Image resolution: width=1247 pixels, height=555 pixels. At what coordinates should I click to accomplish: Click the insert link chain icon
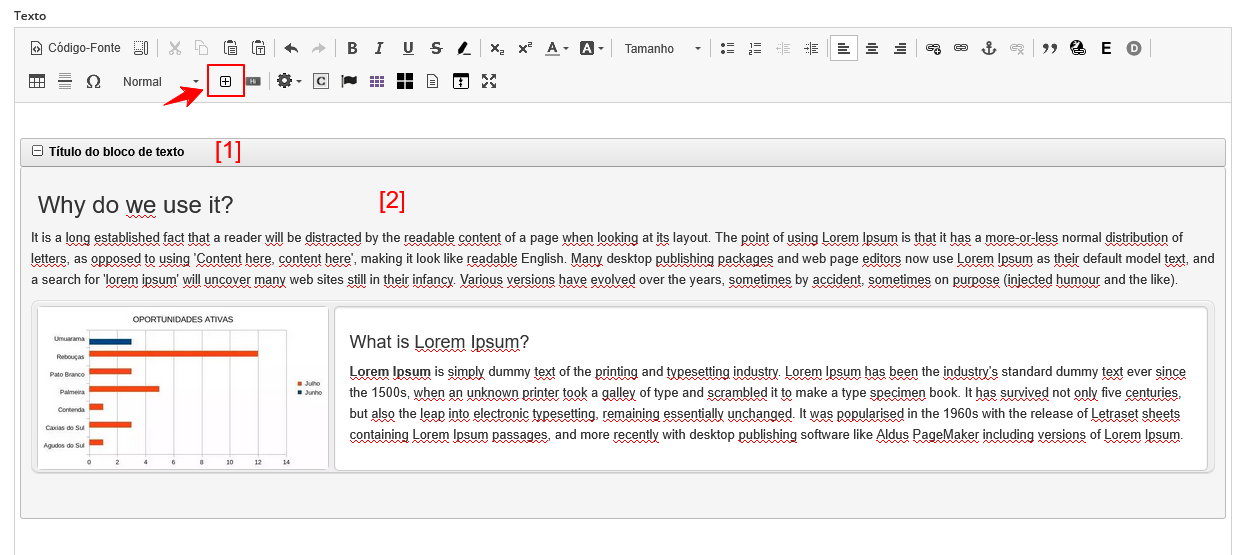[x=961, y=48]
